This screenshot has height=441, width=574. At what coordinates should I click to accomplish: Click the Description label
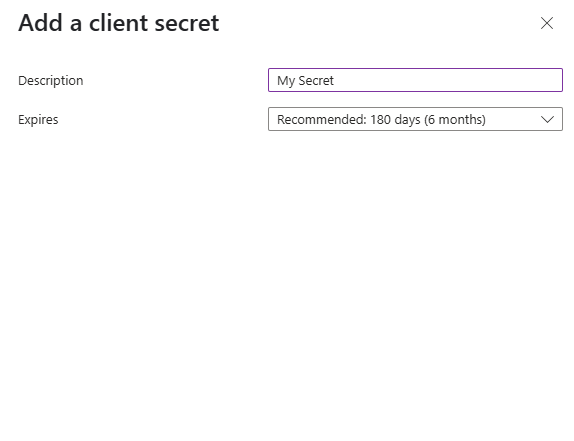click(x=51, y=81)
